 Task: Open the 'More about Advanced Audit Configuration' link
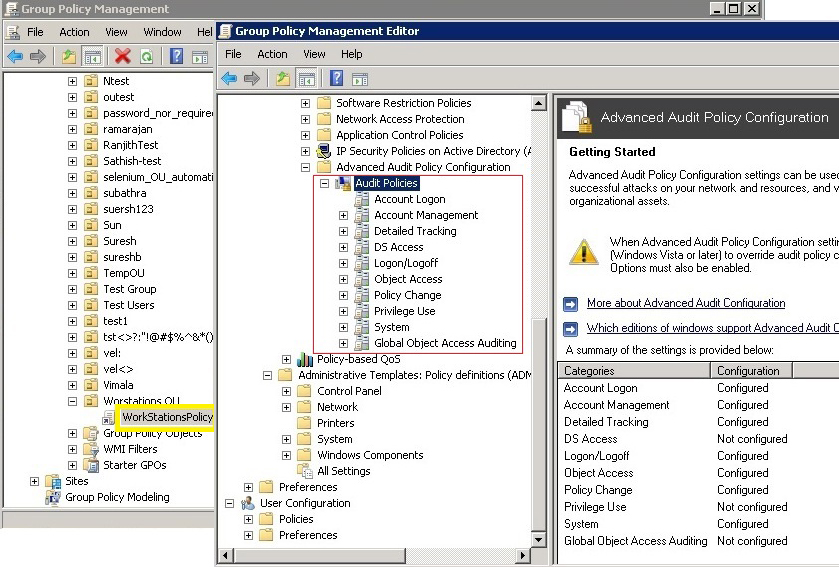click(x=686, y=303)
